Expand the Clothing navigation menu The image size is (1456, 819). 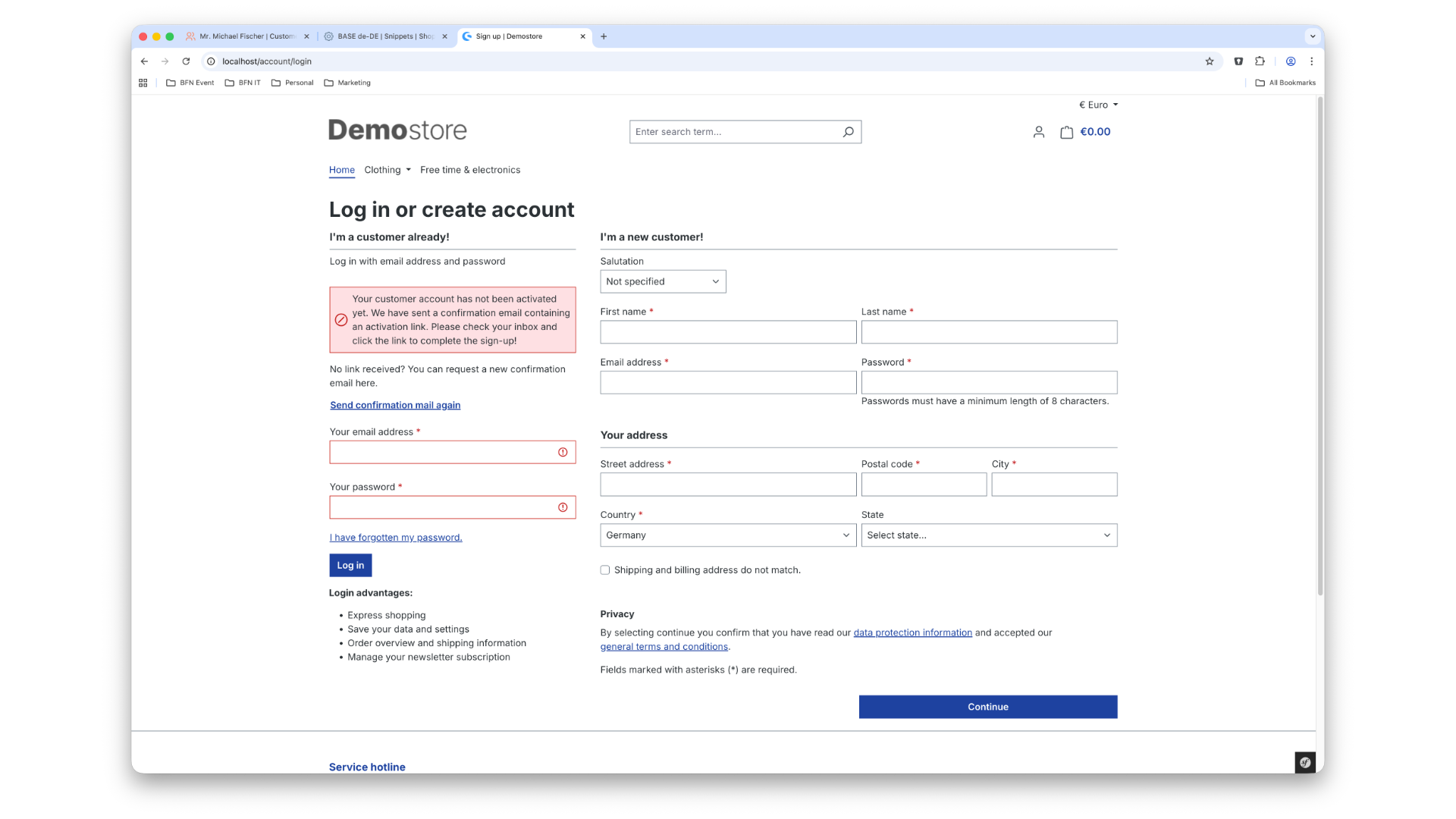[388, 170]
